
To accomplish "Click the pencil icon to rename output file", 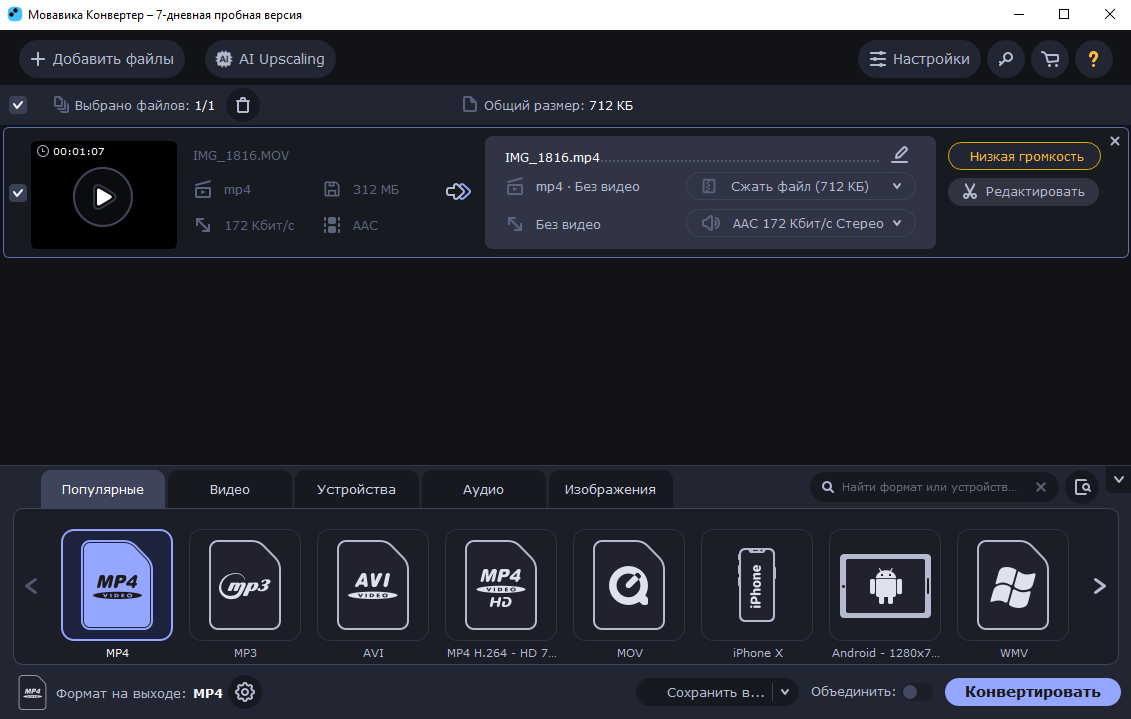I will pos(900,155).
